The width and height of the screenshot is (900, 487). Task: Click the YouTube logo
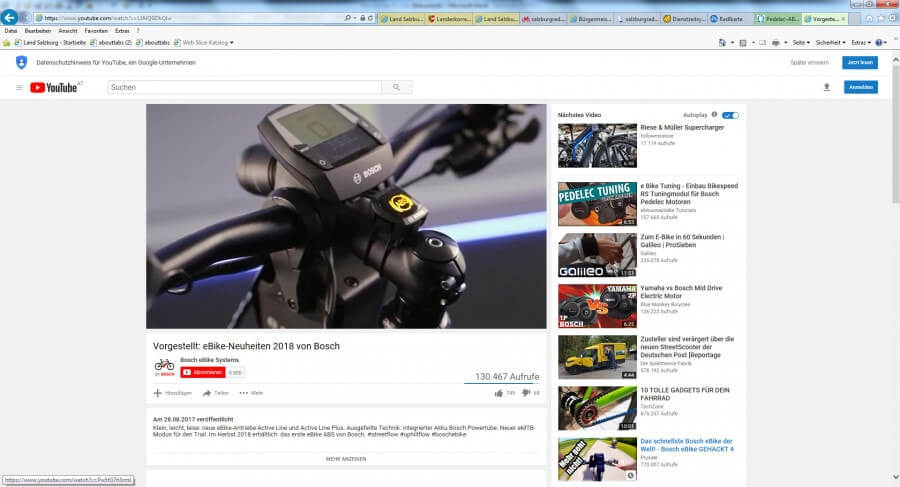point(54,88)
